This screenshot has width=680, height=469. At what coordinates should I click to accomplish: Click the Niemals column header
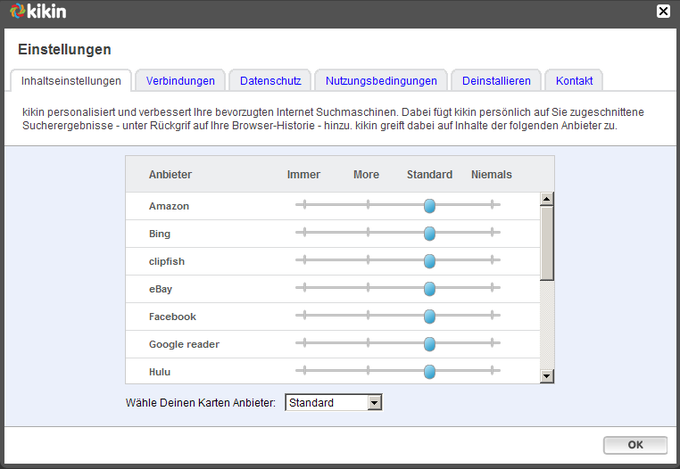(x=491, y=174)
